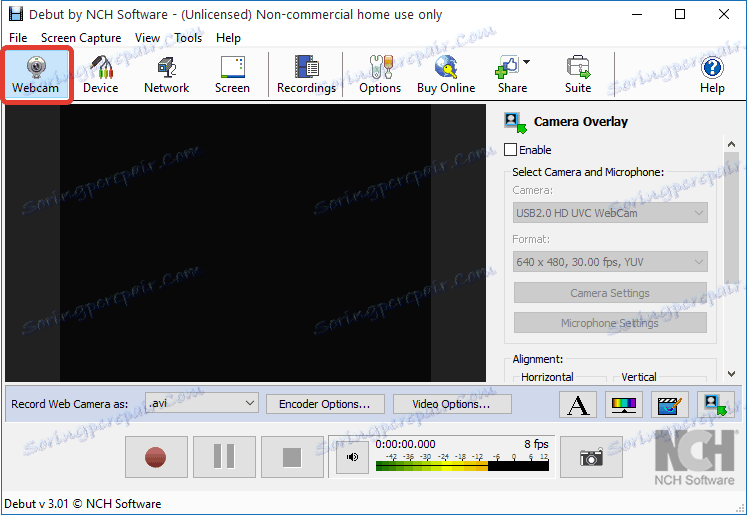Click the Camera Overlay header icon
Screen dimensions: 747x515
(x=515, y=122)
